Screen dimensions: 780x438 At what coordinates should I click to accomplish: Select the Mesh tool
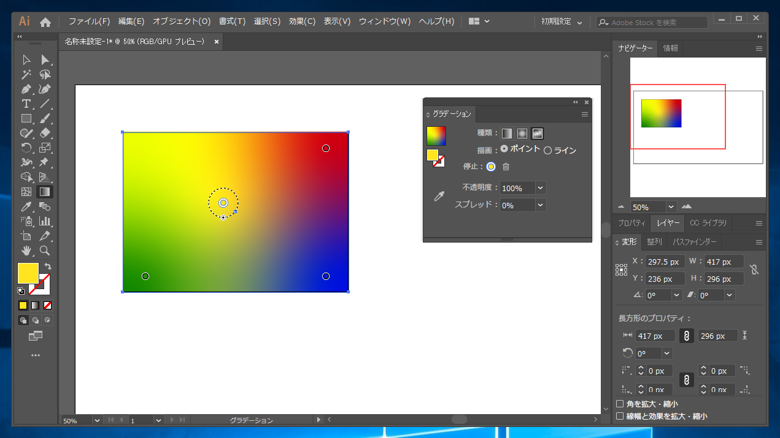point(26,192)
